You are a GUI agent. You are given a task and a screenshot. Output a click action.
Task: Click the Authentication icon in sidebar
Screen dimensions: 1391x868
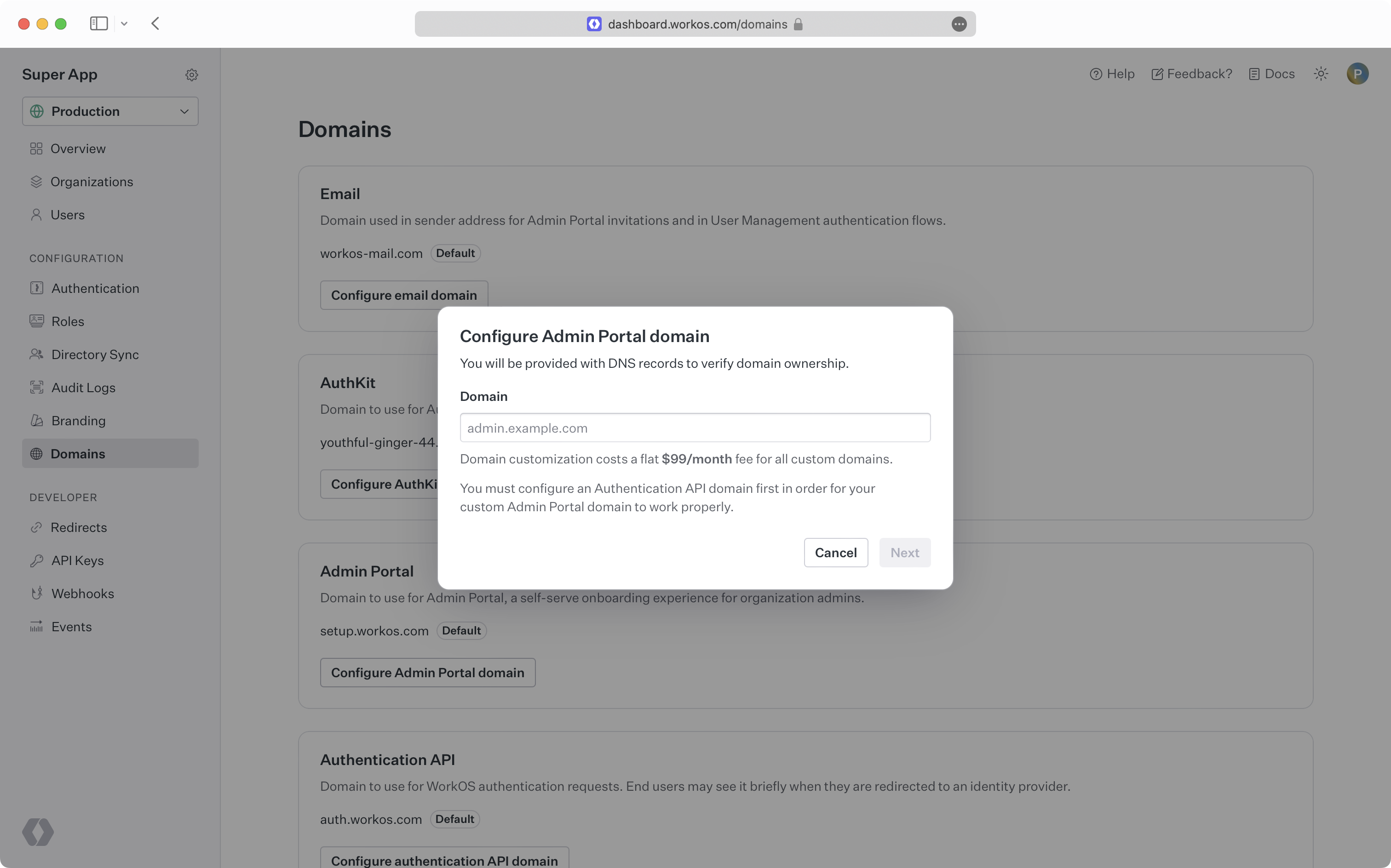36,288
